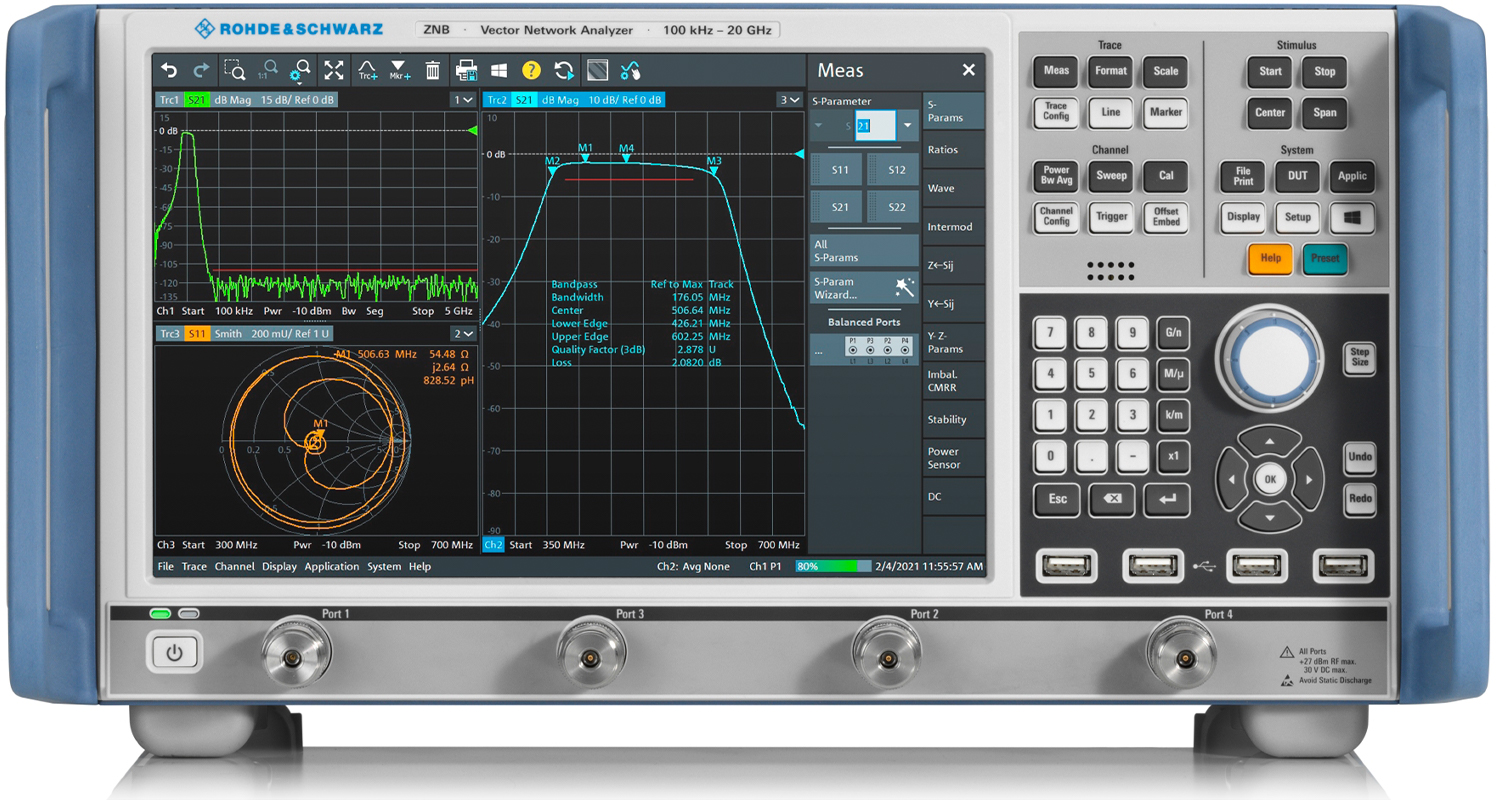1500x800 pixels.
Task: Add a marker using the Mkr+ icon
Action: [x=398, y=70]
